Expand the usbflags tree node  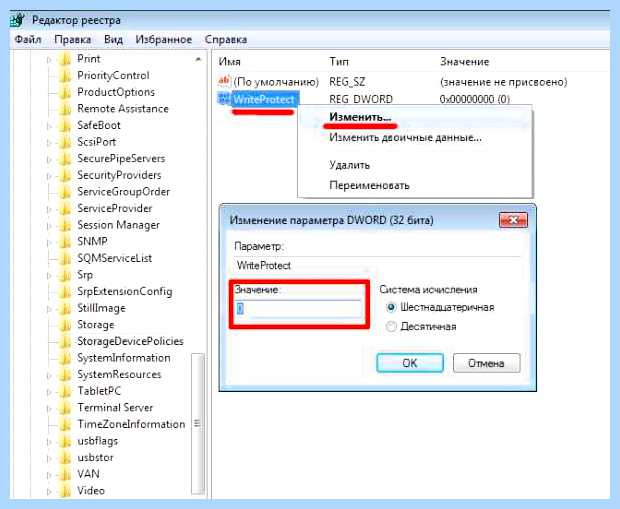coord(49,442)
